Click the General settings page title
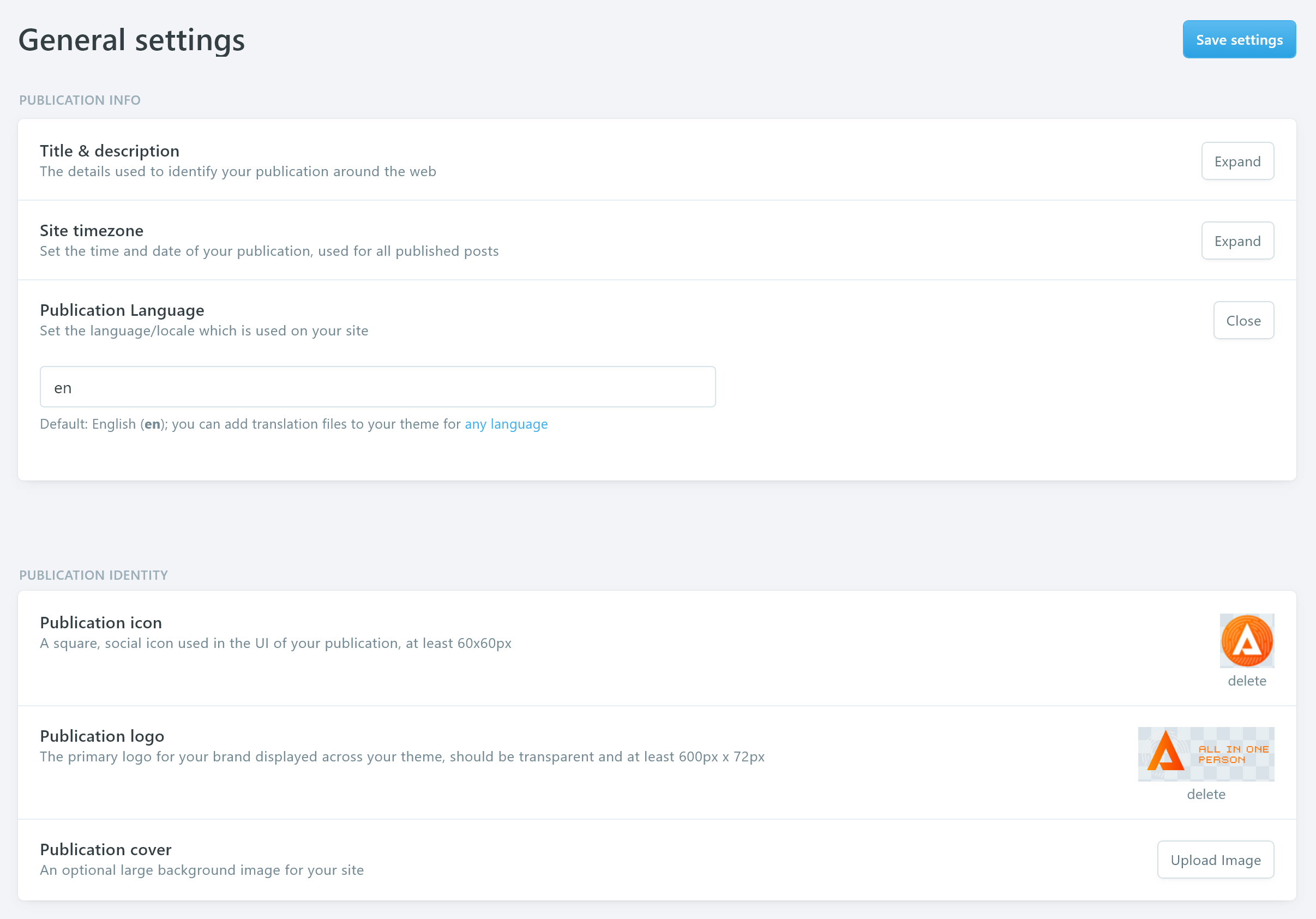This screenshot has width=1316, height=919. [132, 40]
